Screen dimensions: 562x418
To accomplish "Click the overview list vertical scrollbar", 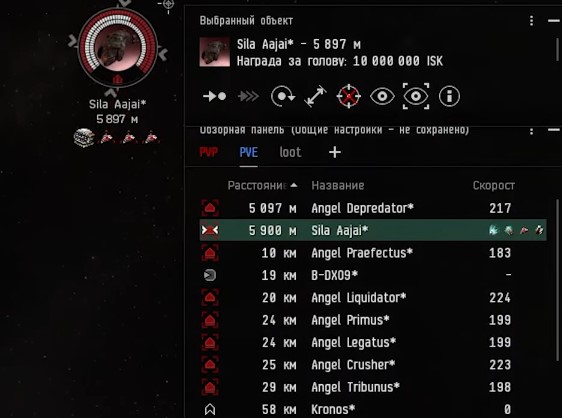I will pyautogui.click(x=557, y=280).
